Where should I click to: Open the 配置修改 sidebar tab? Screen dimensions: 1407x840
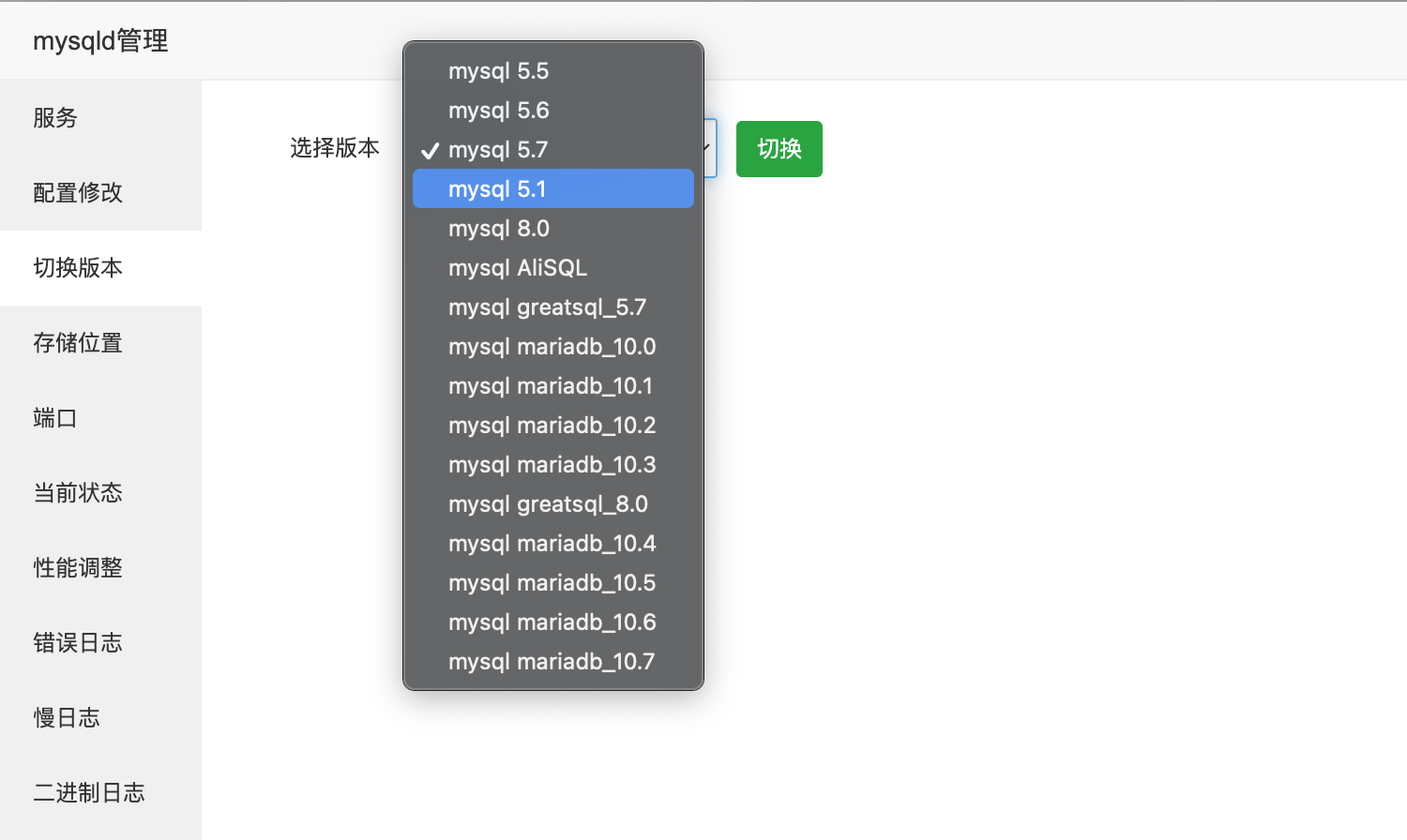point(100,193)
